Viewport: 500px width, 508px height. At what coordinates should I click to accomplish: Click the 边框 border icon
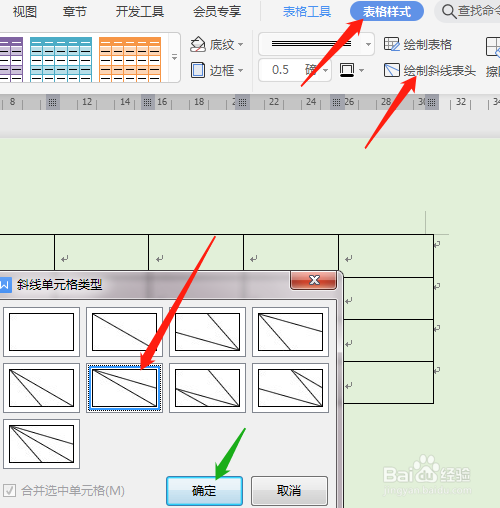point(198,70)
